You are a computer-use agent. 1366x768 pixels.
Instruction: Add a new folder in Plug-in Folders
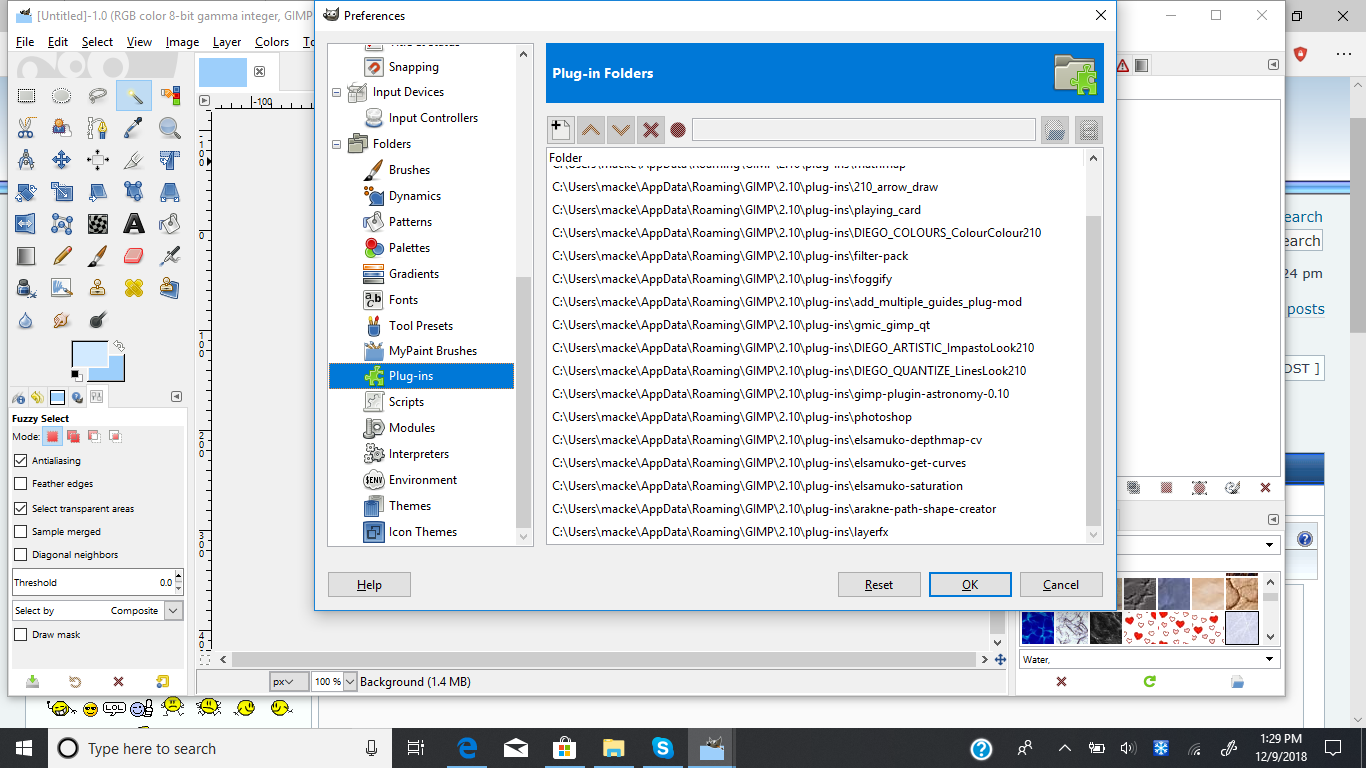pos(560,130)
